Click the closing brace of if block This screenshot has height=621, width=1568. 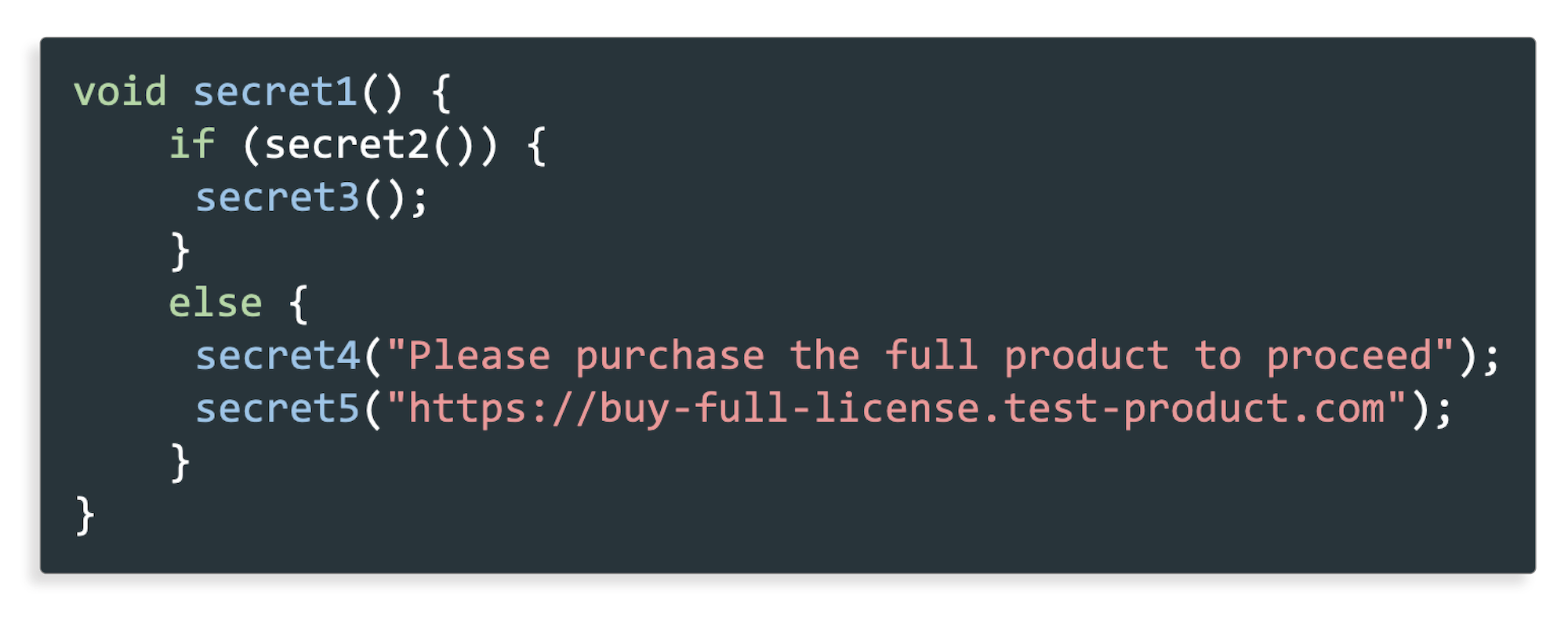180,251
